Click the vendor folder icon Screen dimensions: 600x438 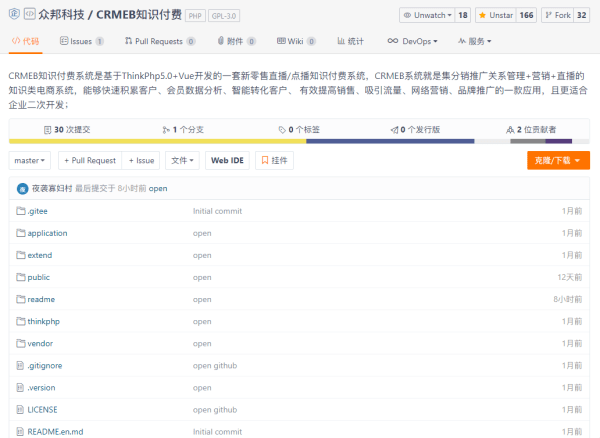click(21, 344)
